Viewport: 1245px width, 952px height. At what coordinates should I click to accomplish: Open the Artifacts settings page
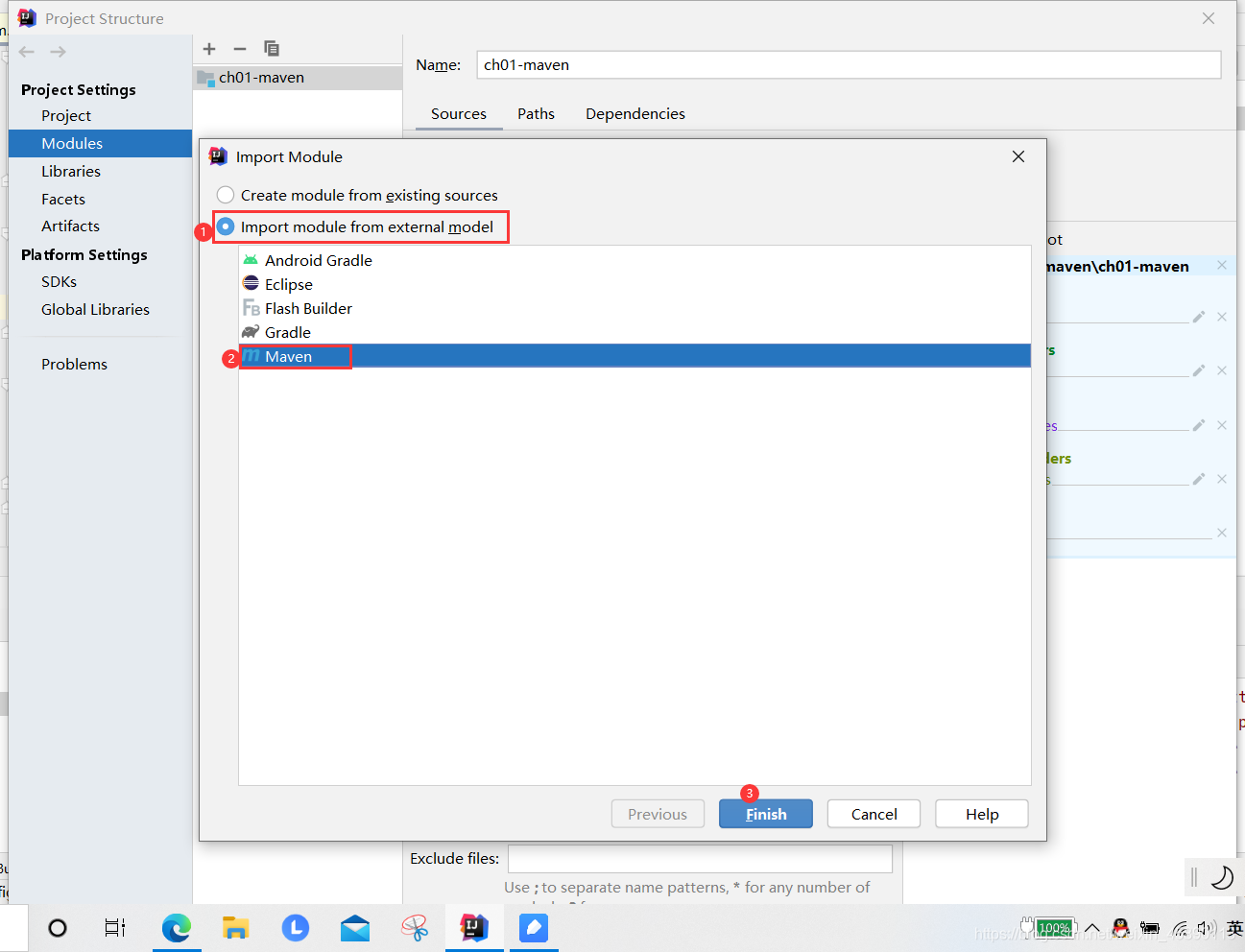tap(70, 226)
